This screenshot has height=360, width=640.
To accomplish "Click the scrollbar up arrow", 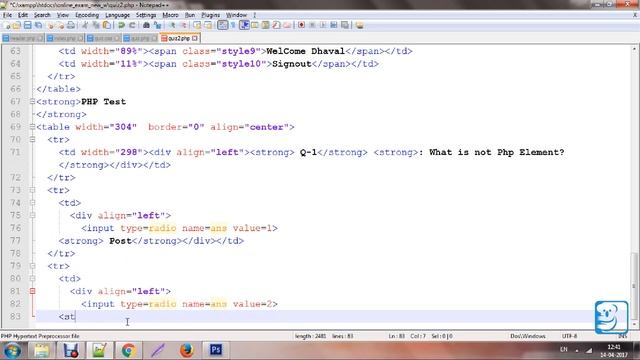I will (635, 49).
